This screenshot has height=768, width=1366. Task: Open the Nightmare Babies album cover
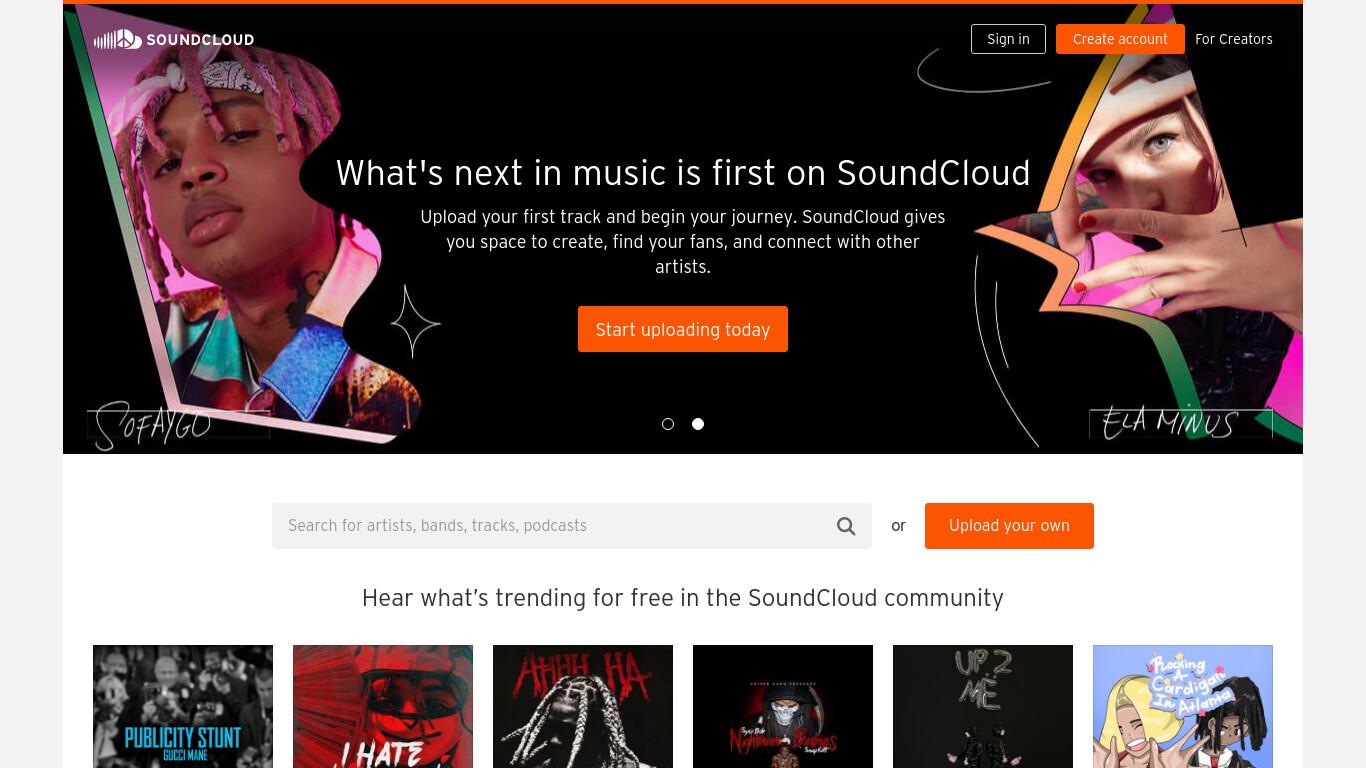tap(783, 706)
